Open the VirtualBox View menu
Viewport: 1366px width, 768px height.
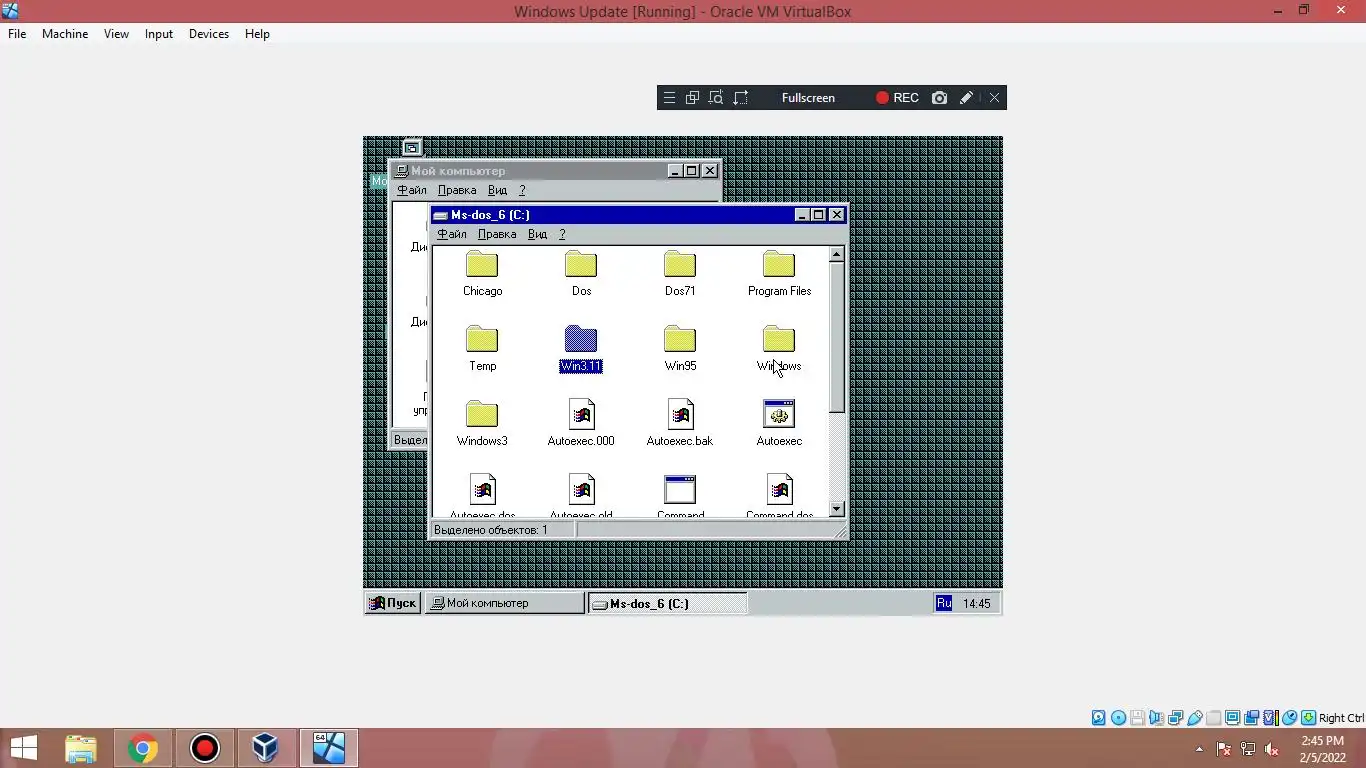coord(116,34)
